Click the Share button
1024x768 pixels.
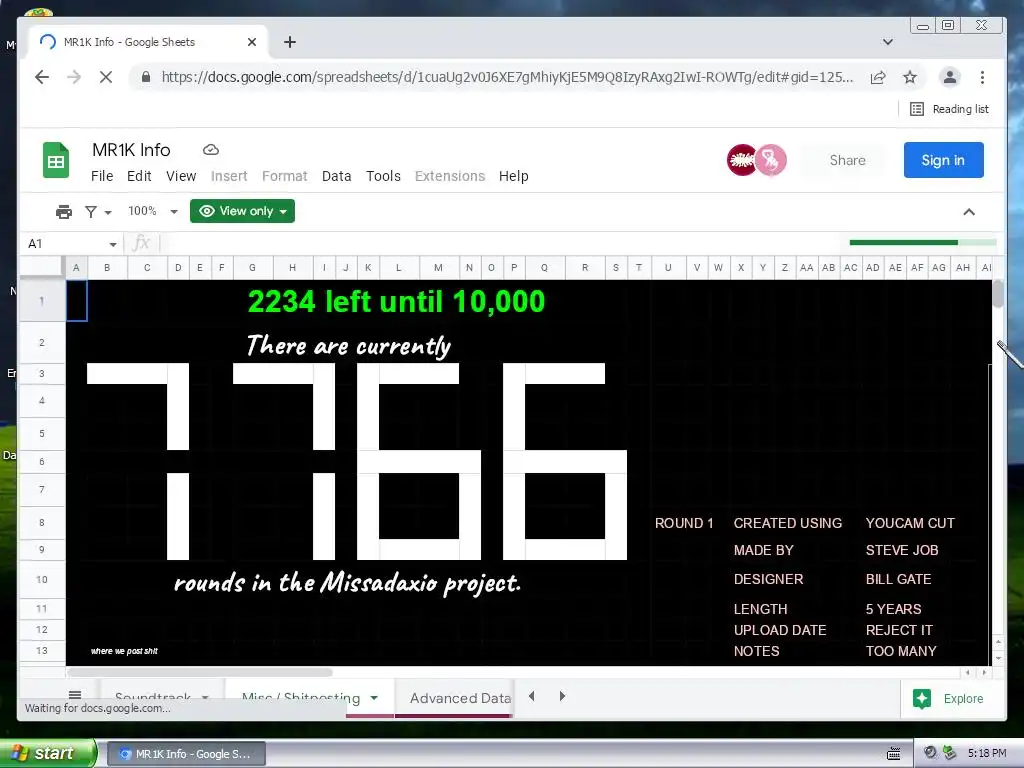(x=847, y=160)
